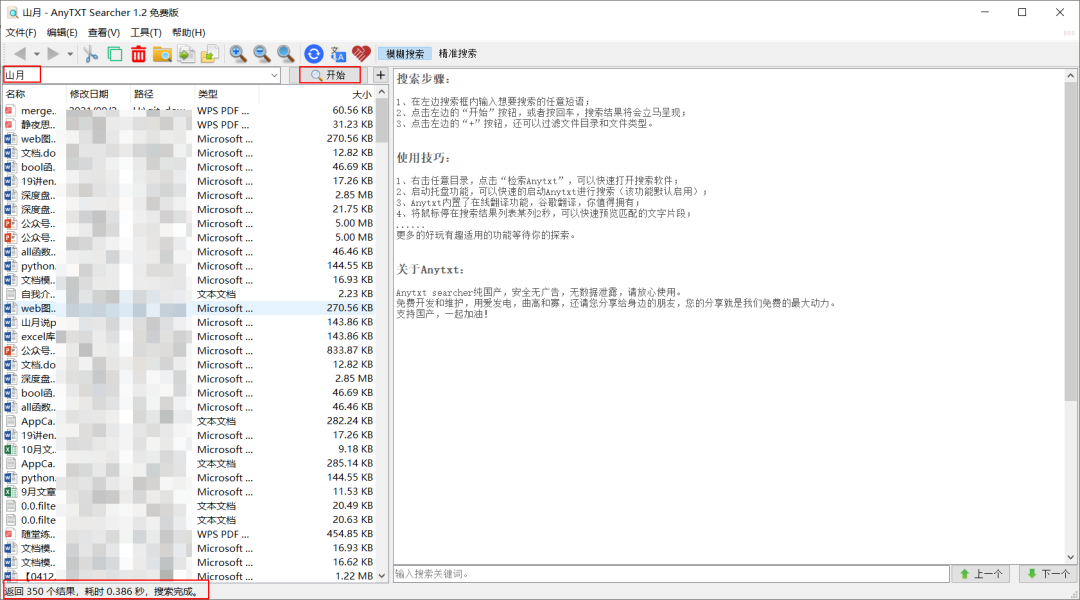Click the 285.14 KB size cell
1080x600 pixels.
(350, 464)
